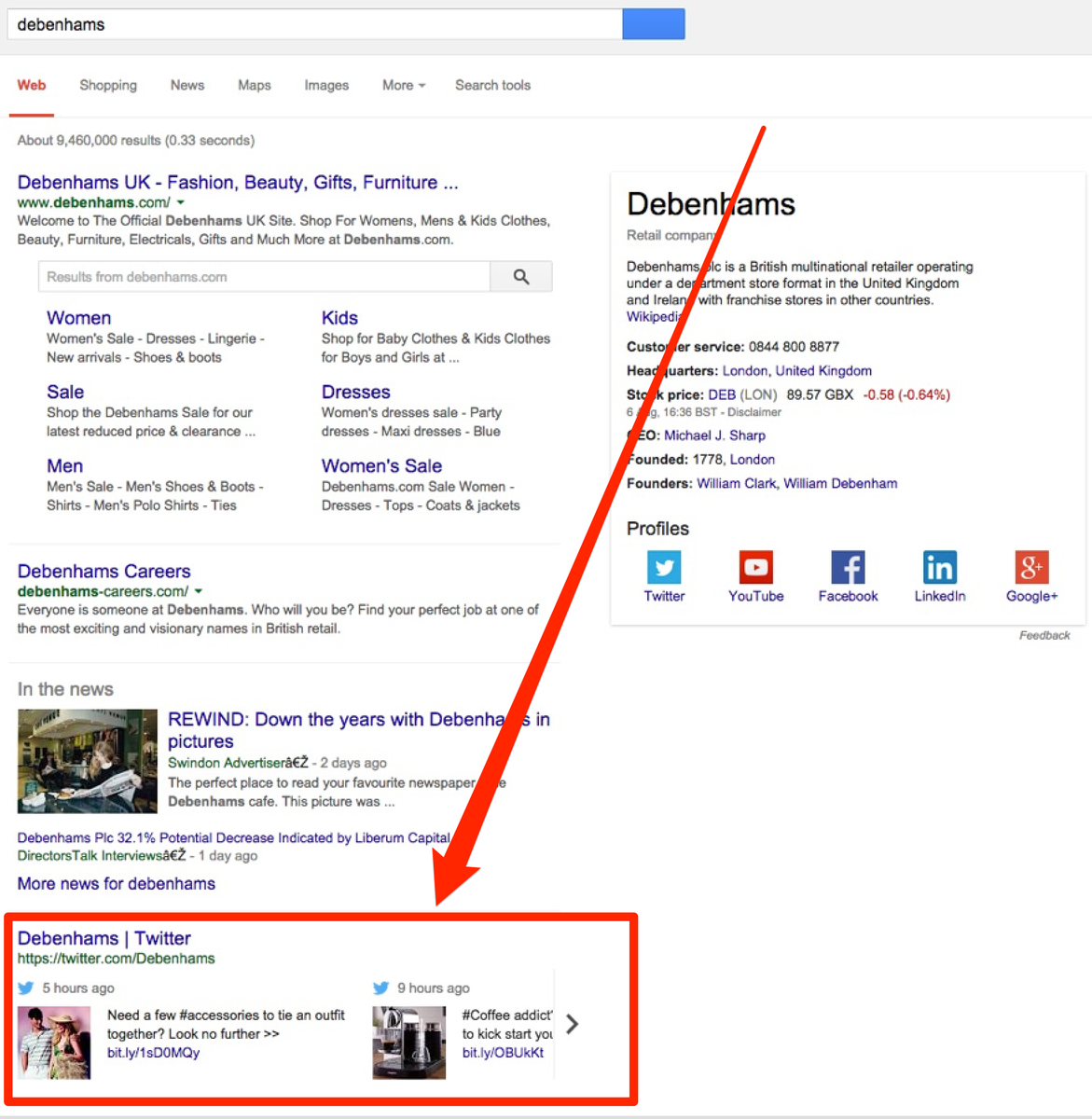Open Debenhams' LinkedIn profile icon
Image resolution: width=1092 pixels, height=1119 pixels.
point(939,569)
